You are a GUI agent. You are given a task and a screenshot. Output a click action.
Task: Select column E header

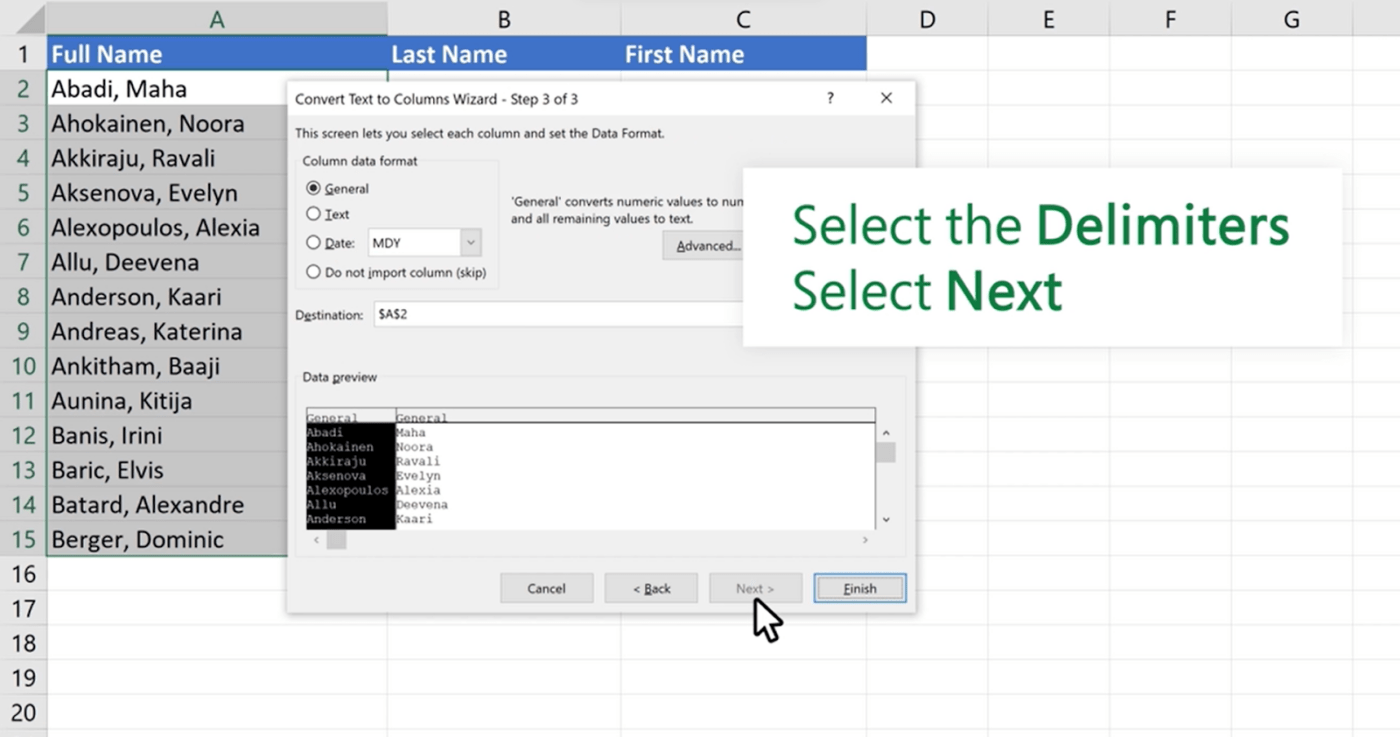click(x=1049, y=19)
